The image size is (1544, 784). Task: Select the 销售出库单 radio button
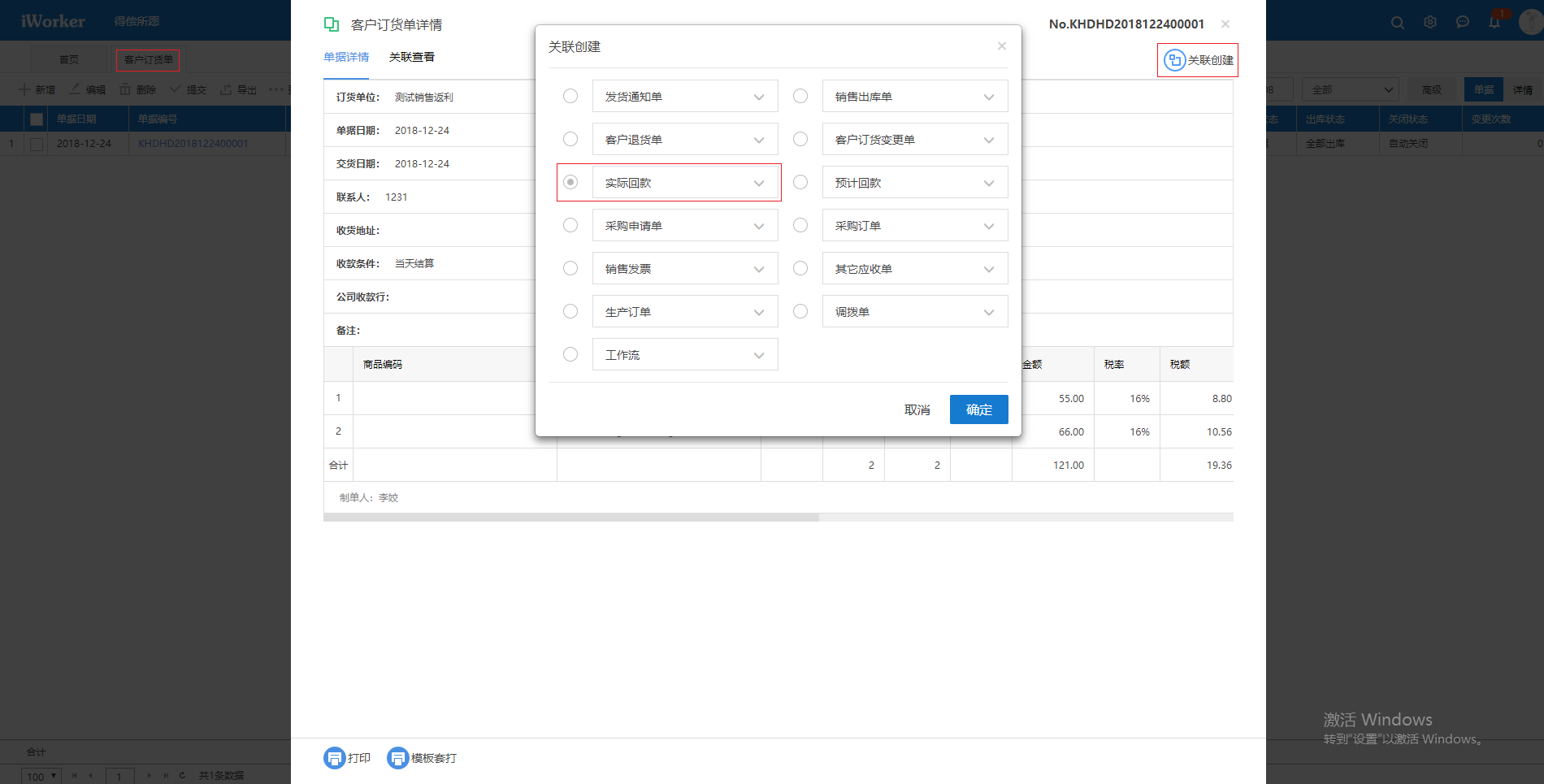tap(800, 96)
